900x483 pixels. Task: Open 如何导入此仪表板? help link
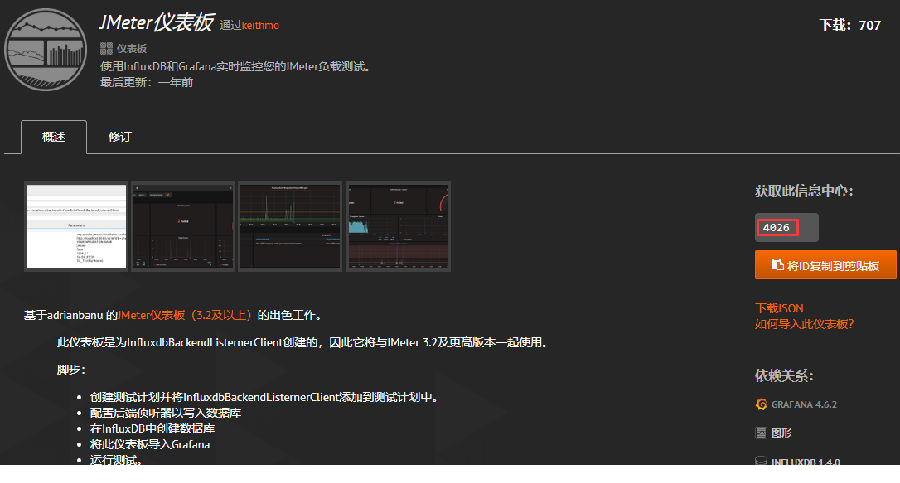click(804, 324)
